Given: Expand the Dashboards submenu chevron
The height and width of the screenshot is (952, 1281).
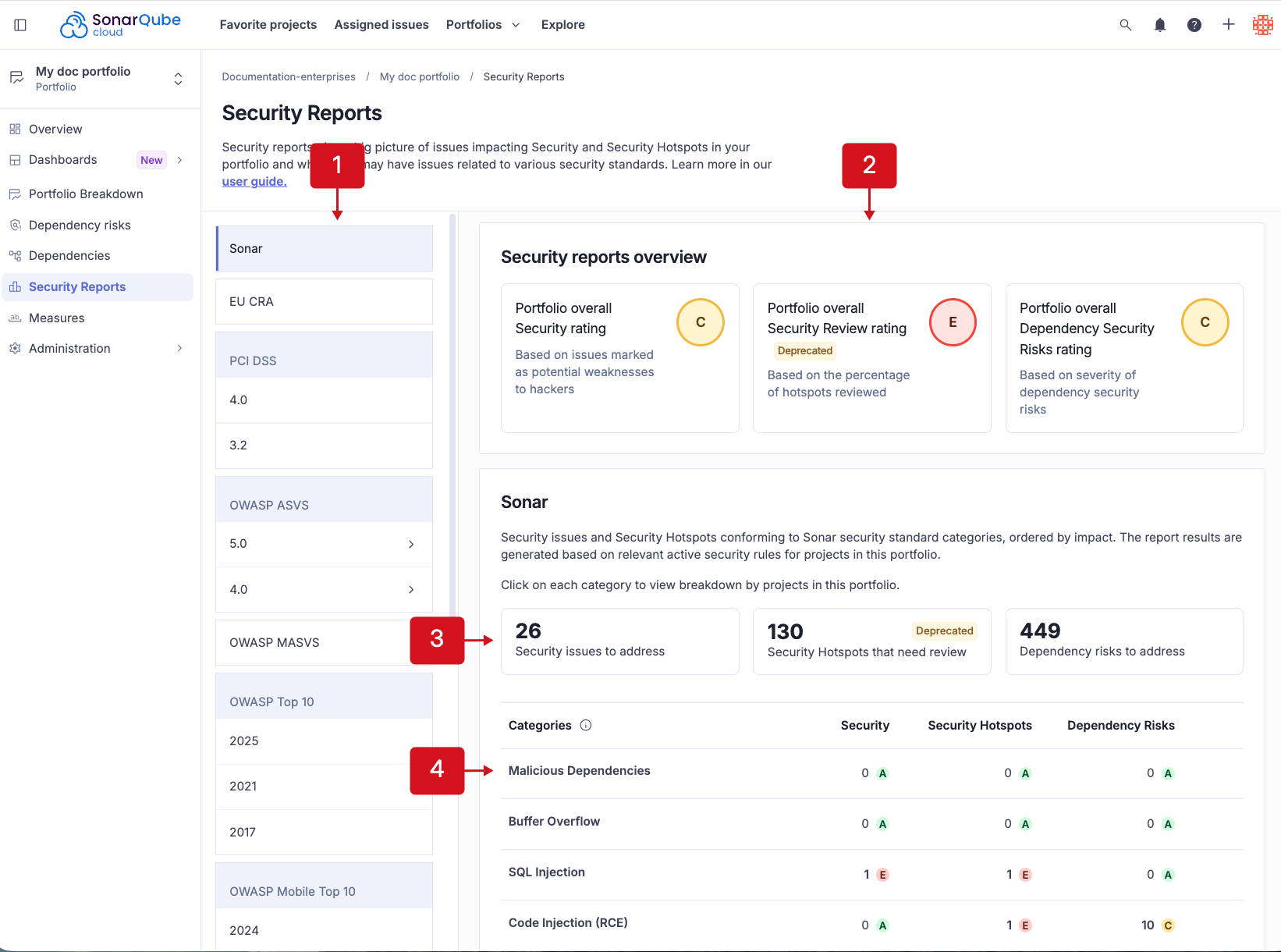Looking at the screenshot, I should coord(180,160).
